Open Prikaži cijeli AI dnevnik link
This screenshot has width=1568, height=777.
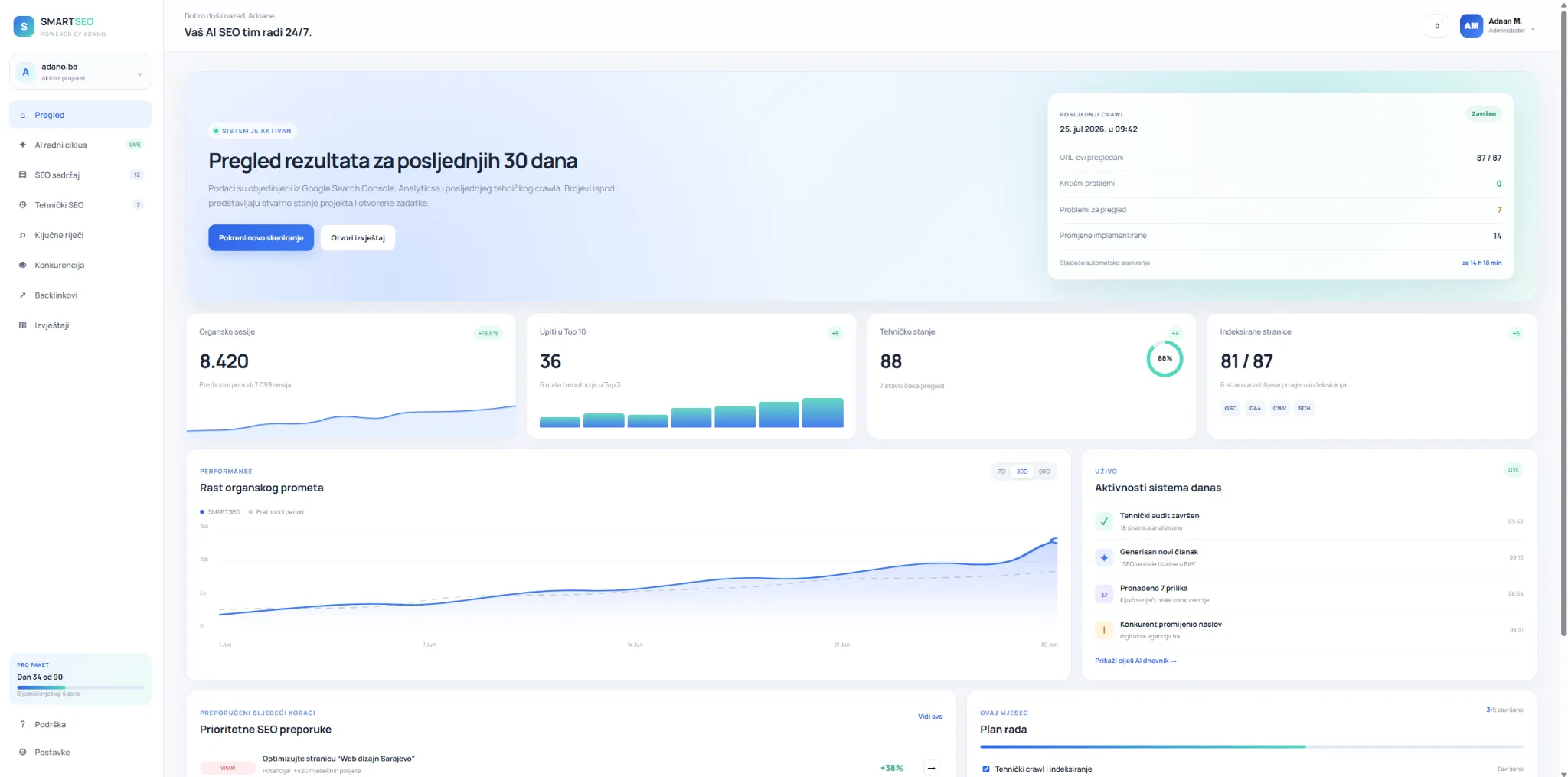[x=1135, y=661]
